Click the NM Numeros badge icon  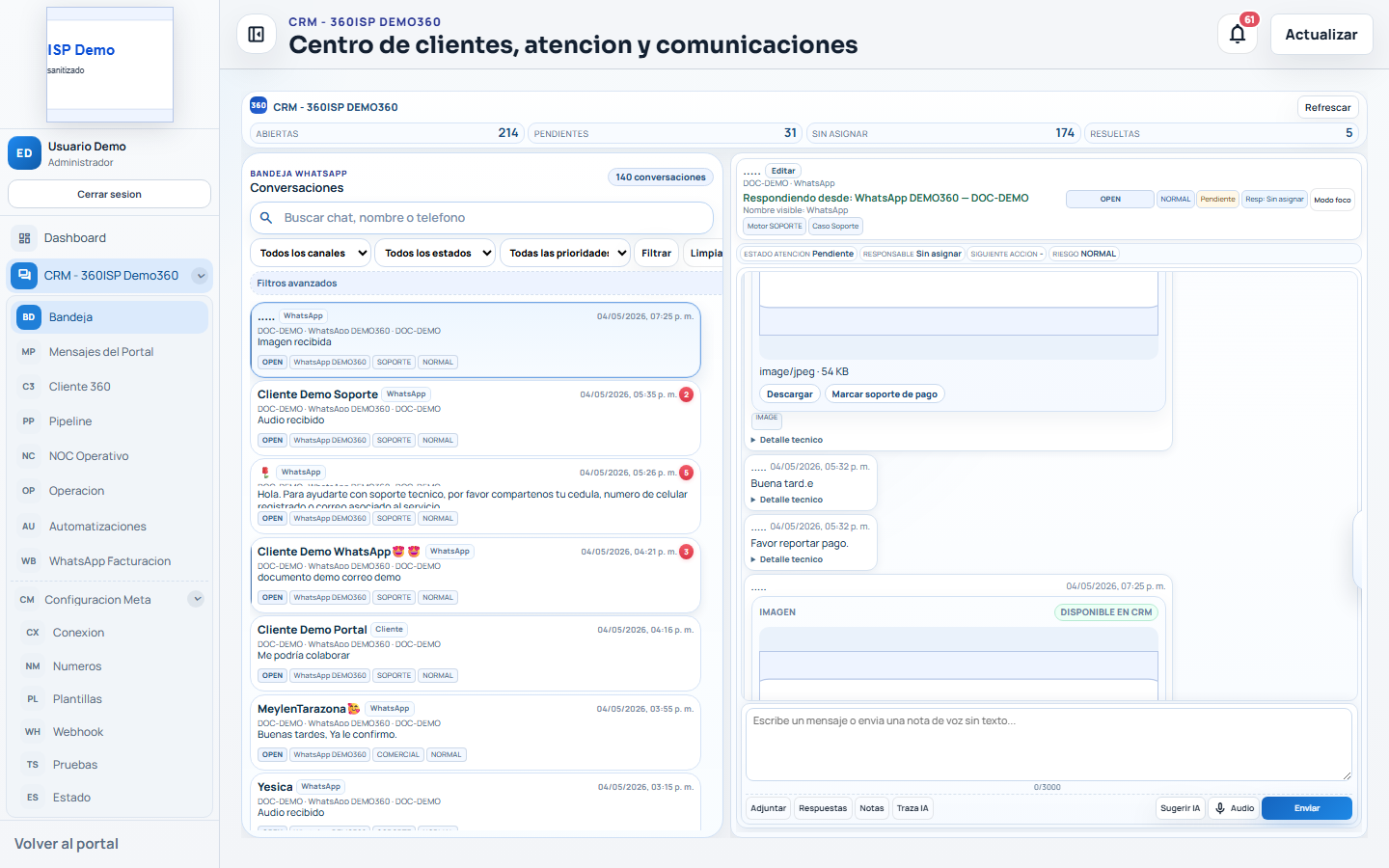tap(33, 666)
